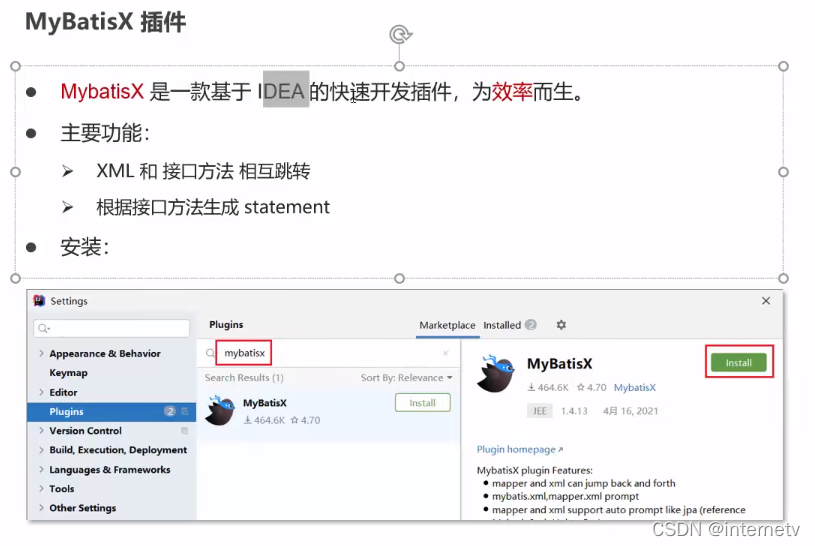Select Keymap in settings tree
The image size is (815, 546).
[69, 373]
